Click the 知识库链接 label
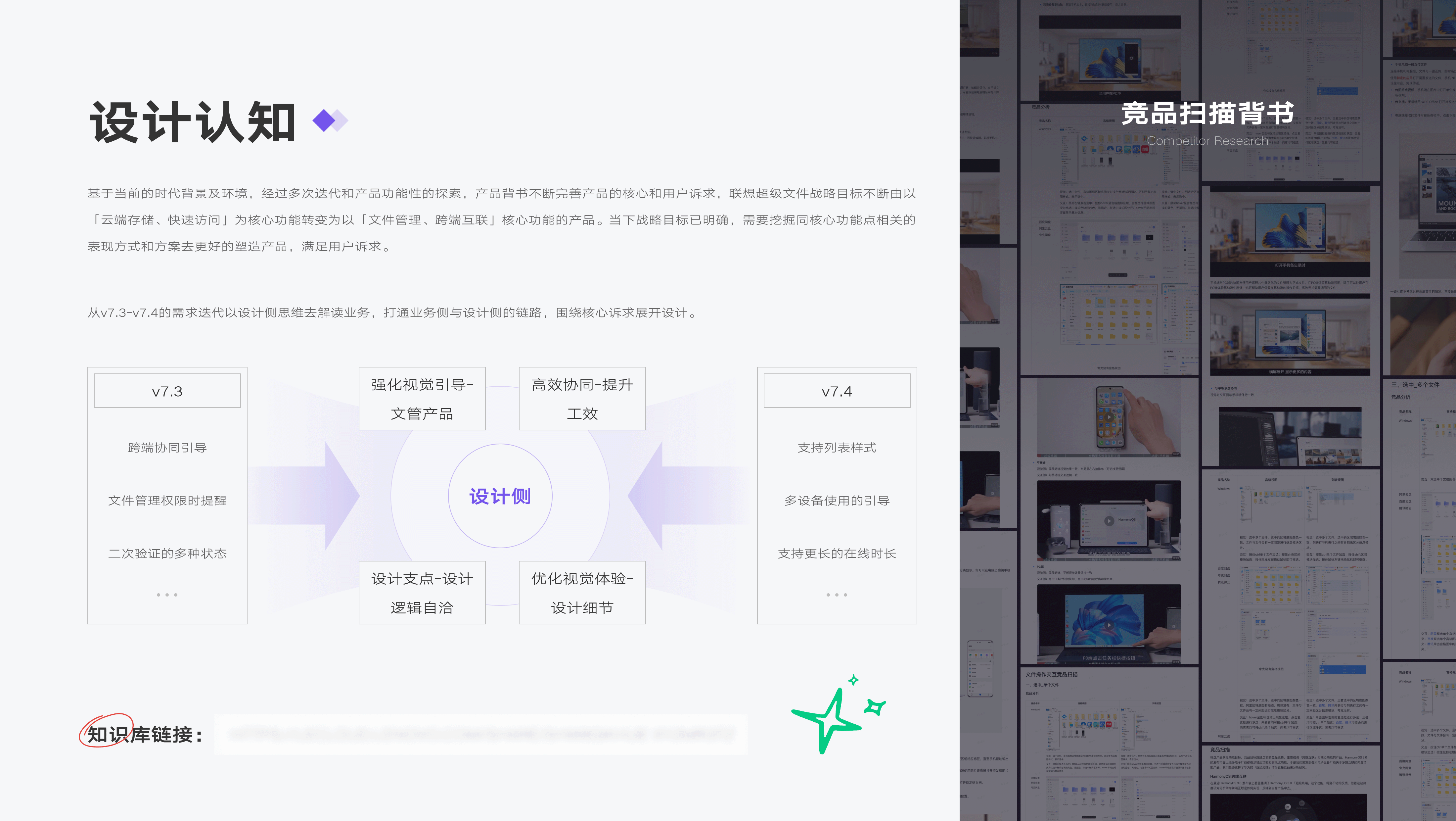 point(145,735)
